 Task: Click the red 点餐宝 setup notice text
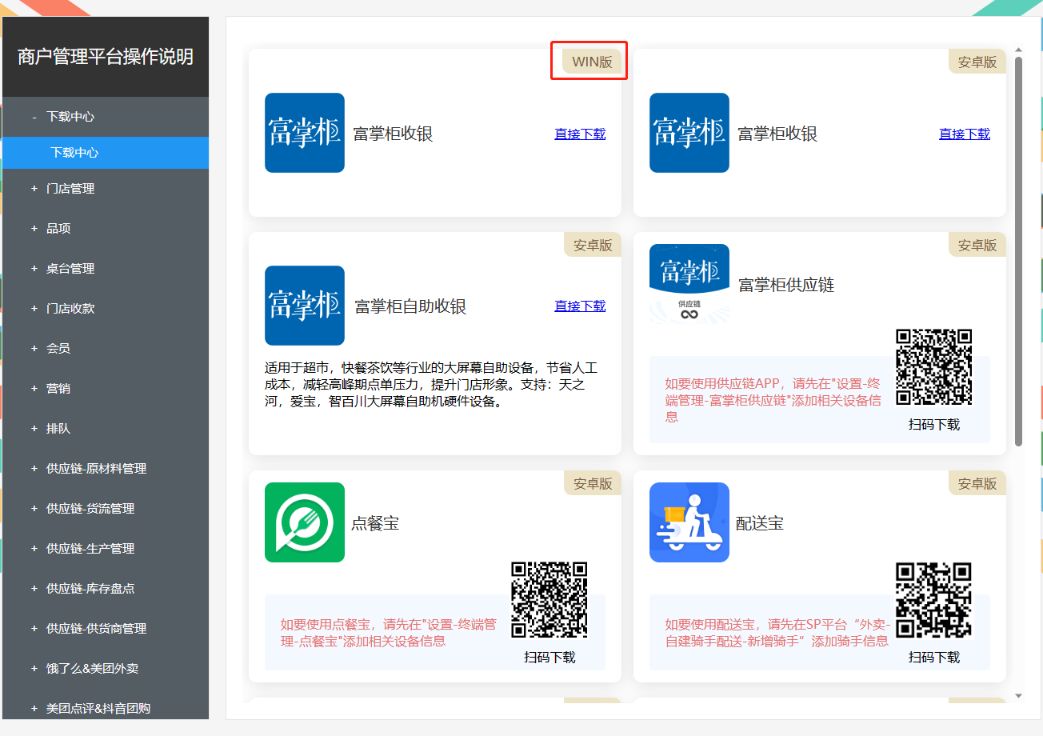pyautogui.click(x=388, y=632)
